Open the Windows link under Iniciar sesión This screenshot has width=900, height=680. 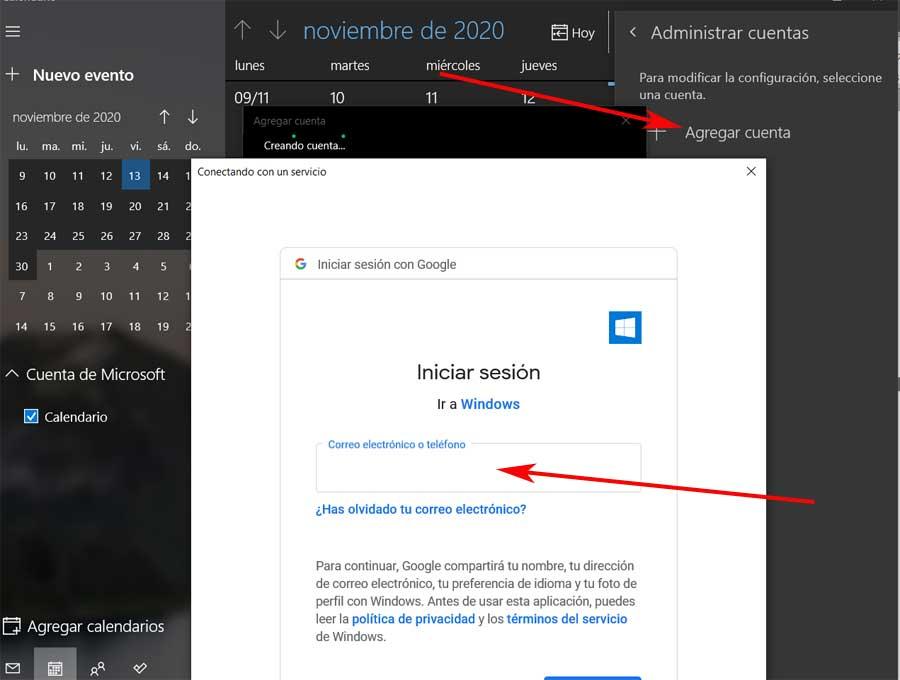490,404
